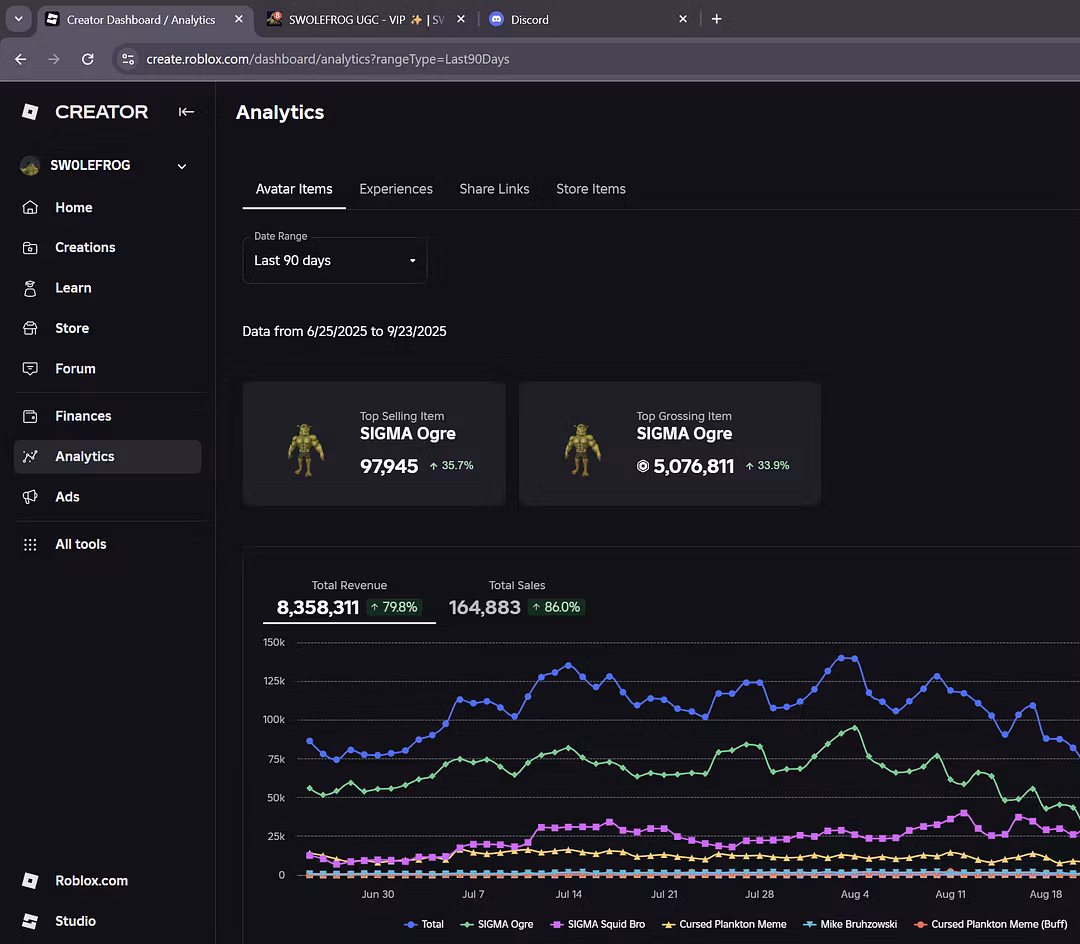Viewport: 1080px width, 944px height.
Task: Switch to the Store Items tab
Action: tap(591, 189)
